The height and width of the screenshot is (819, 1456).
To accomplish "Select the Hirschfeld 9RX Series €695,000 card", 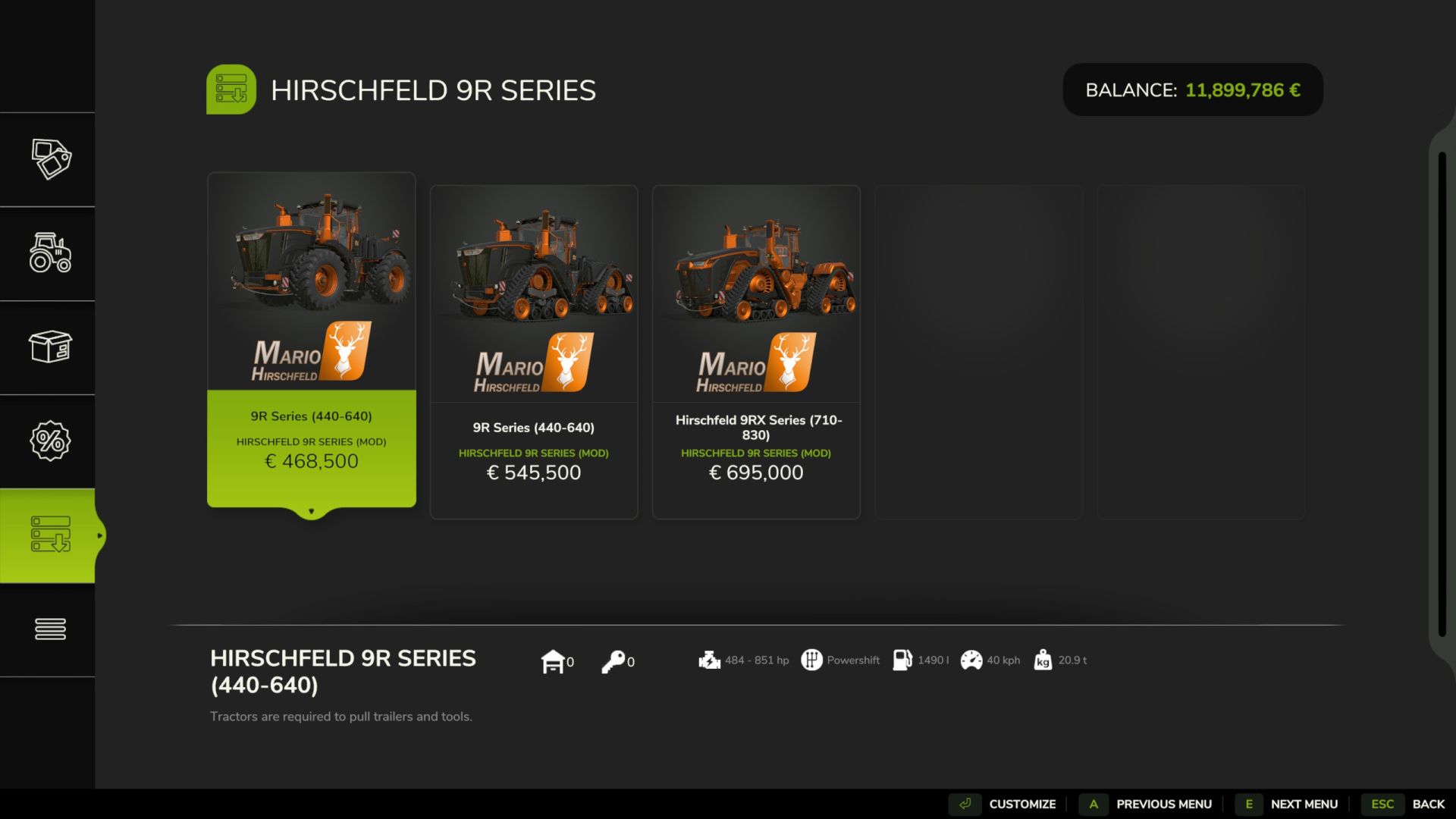I will pyautogui.click(x=756, y=352).
